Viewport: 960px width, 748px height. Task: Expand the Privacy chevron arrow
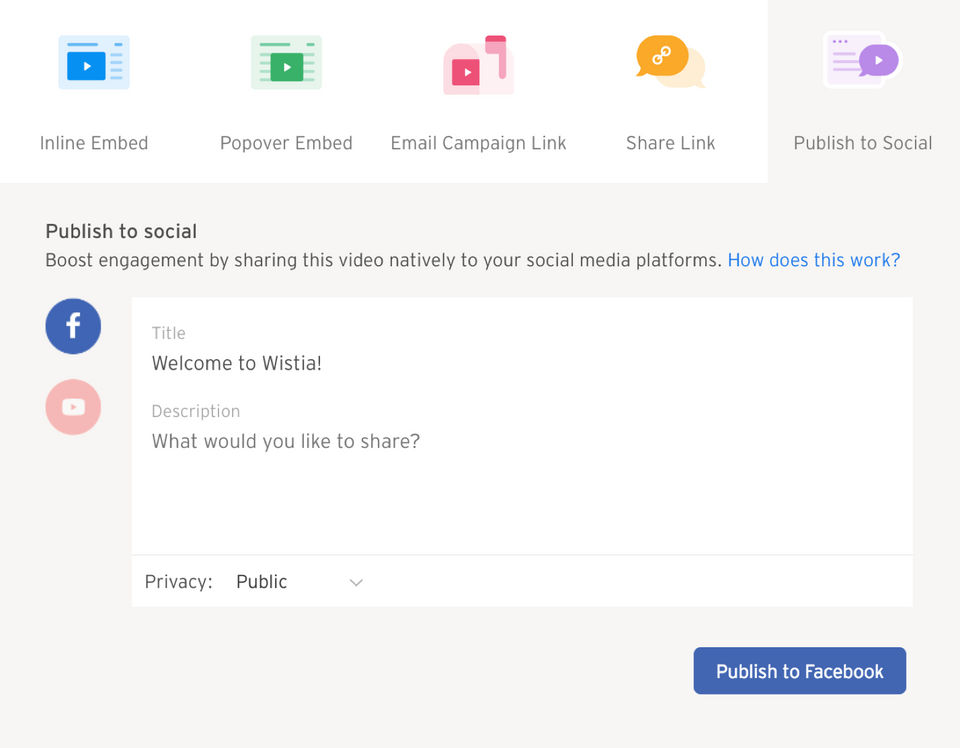[x=355, y=582]
